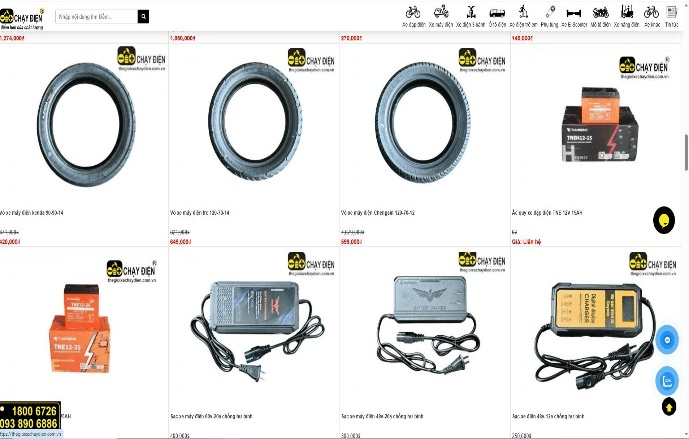View the Digital display CHARGER product image
The height and width of the screenshot is (439, 689).
coord(595,336)
